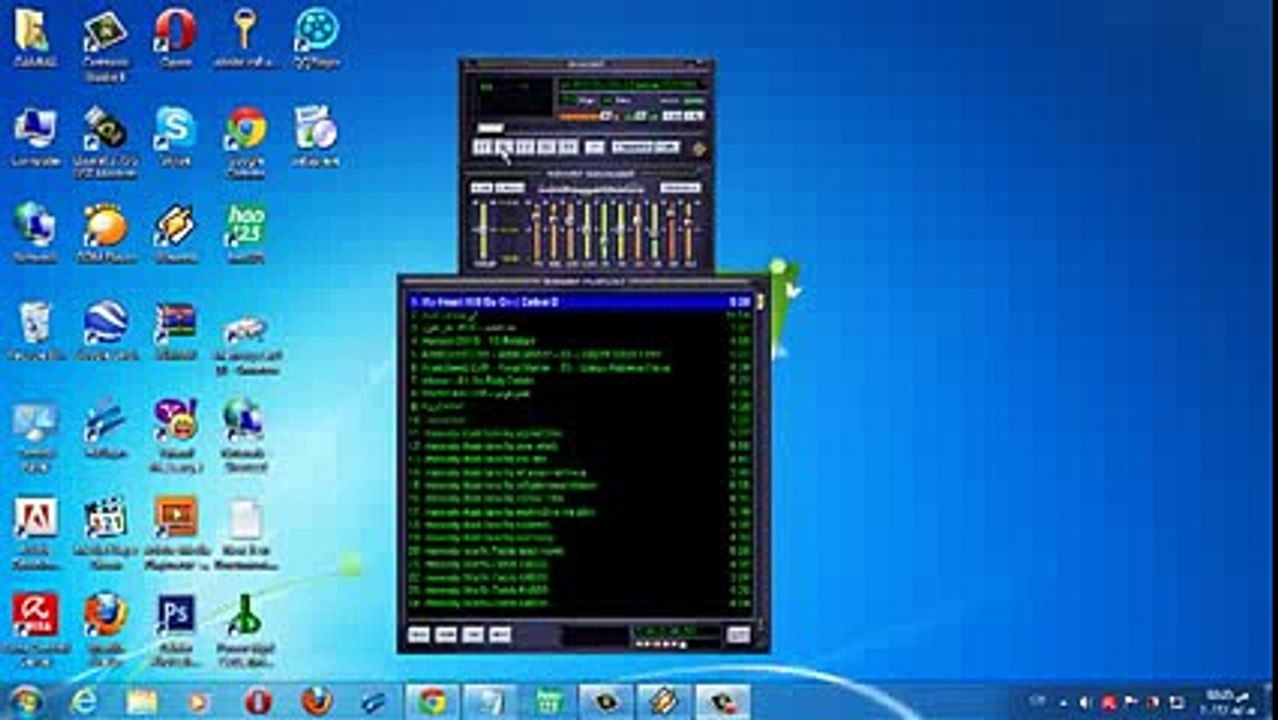Screen dimensions: 1278x720
Task: Open Windows Explorer folder on taskbar
Action: coord(141,701)
